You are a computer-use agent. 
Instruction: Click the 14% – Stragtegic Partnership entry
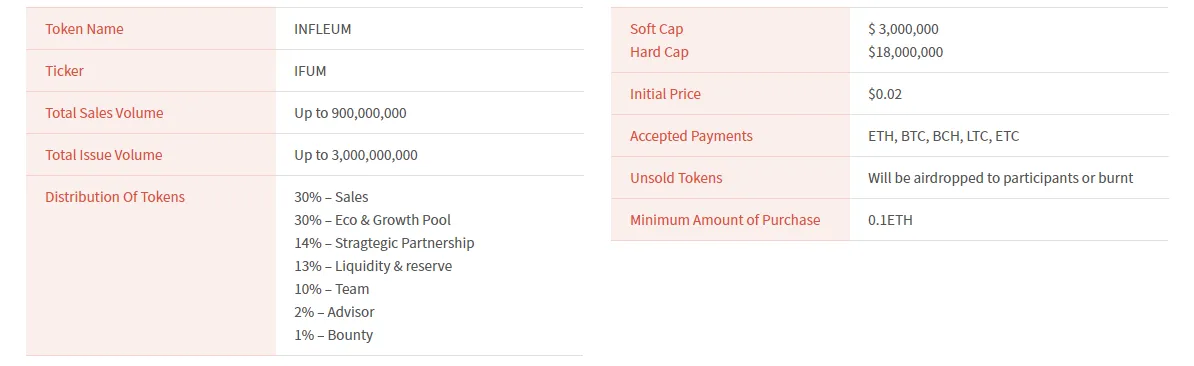[x=384, y=243]
